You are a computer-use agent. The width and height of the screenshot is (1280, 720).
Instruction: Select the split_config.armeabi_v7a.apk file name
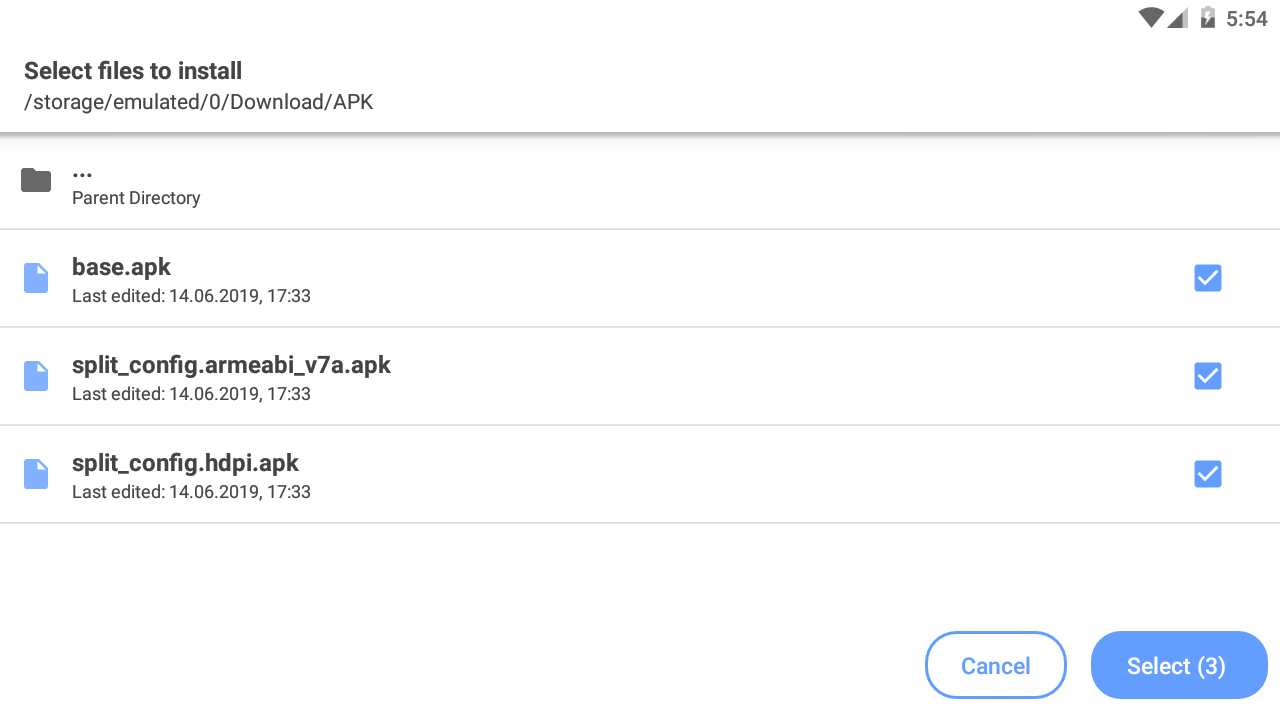click(231, 365)
